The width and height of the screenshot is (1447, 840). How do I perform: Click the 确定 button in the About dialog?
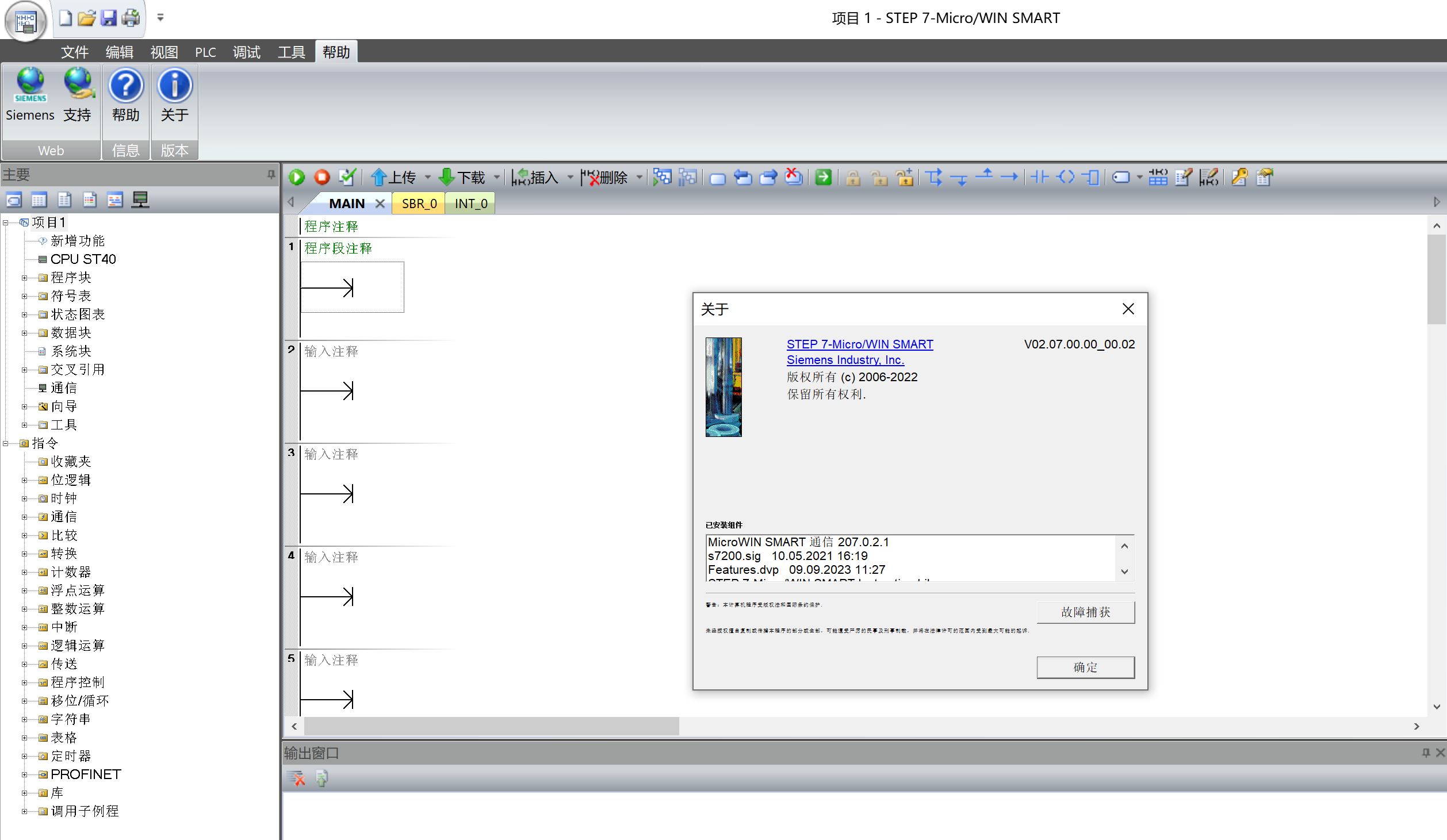pyautogui.click(x=1085, y=667)
